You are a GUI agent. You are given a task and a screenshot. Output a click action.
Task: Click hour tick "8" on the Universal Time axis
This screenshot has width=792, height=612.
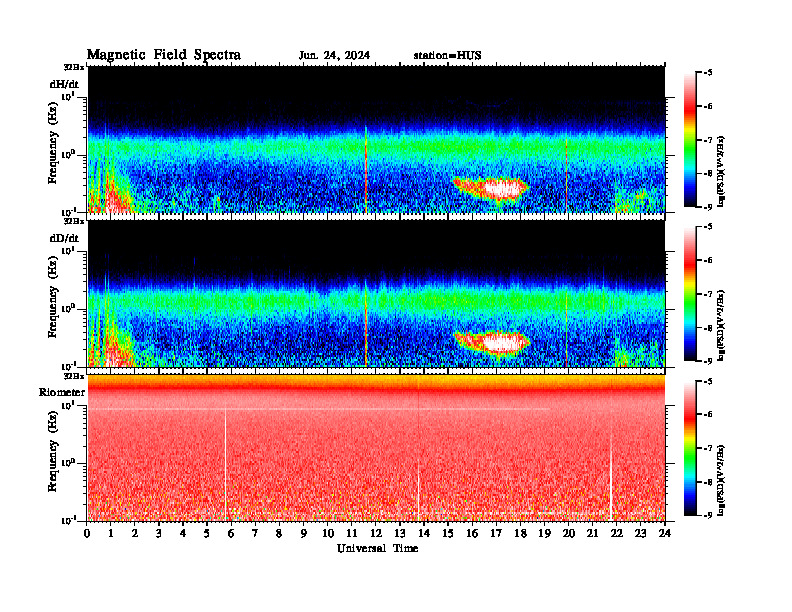coord(279,534)
